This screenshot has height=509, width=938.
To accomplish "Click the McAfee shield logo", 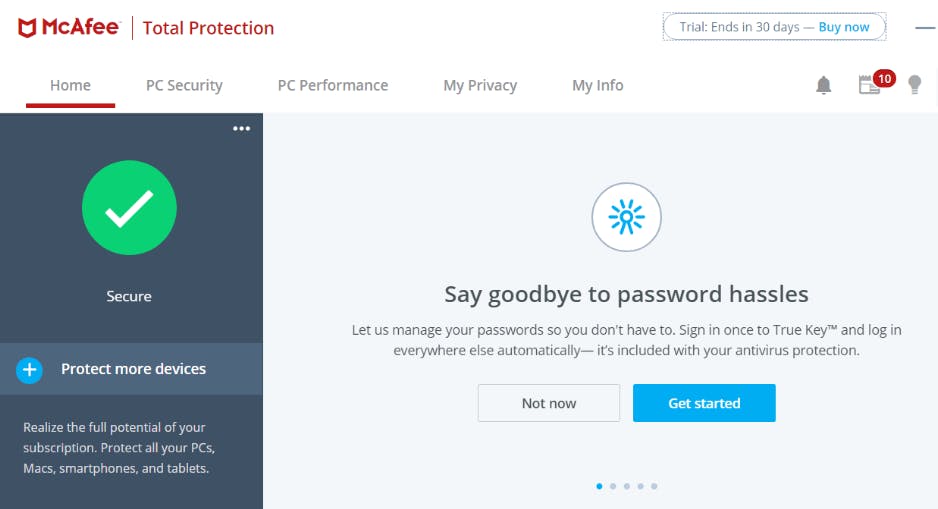I will (27, 28).
